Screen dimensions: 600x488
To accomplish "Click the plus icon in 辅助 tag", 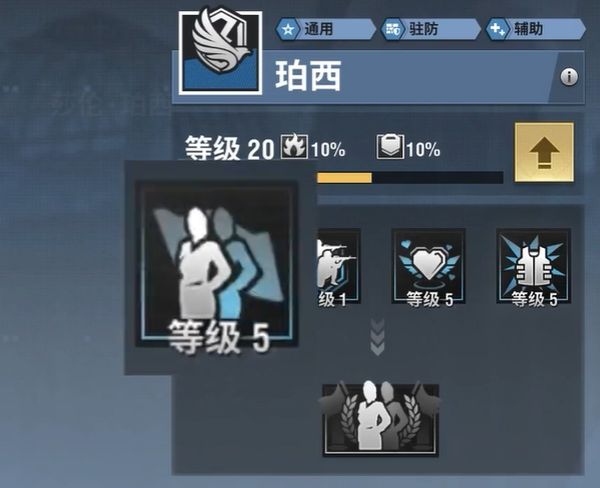I will click(497, 29).
